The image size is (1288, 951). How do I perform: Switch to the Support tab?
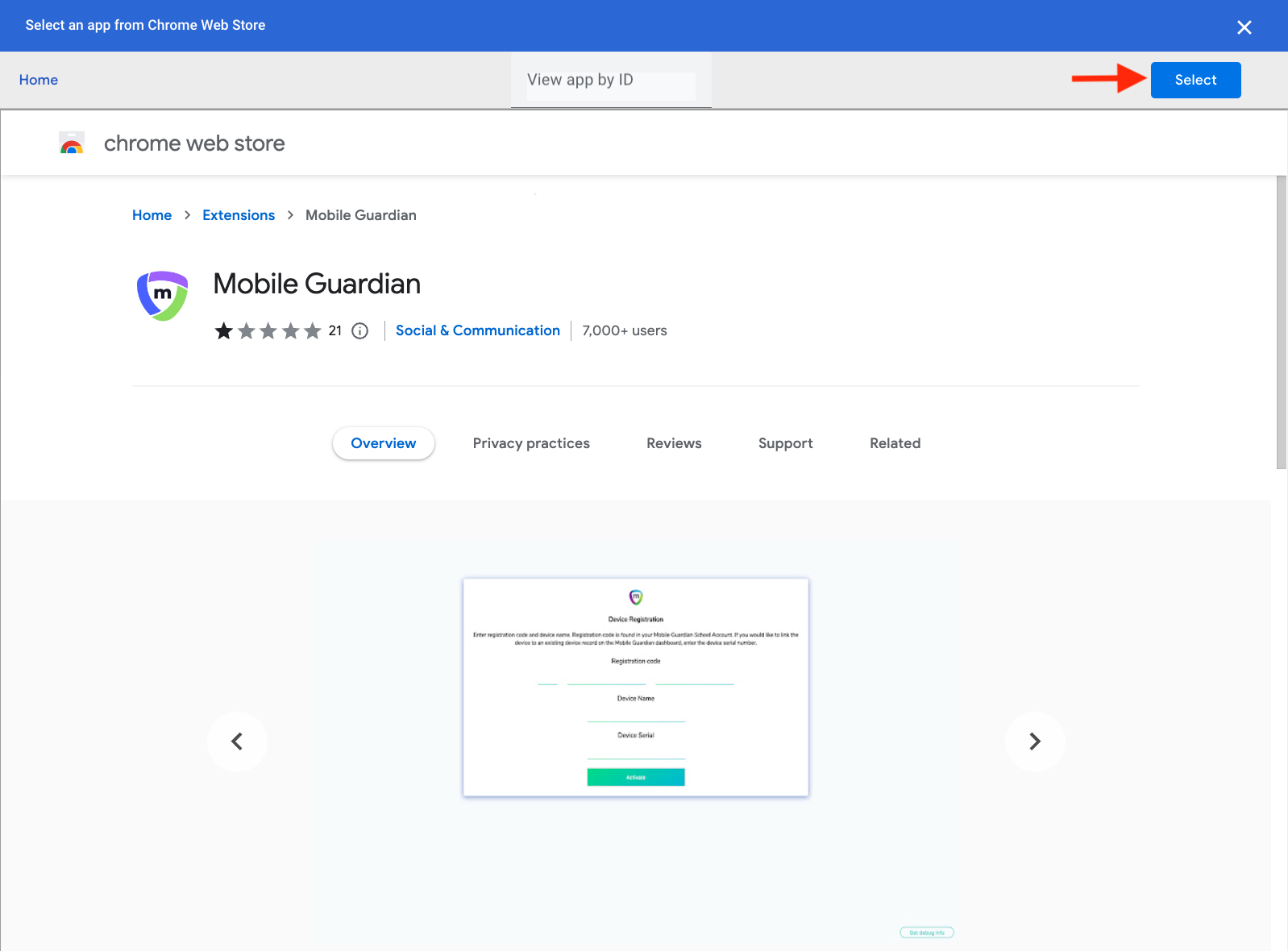click(786, 443)
